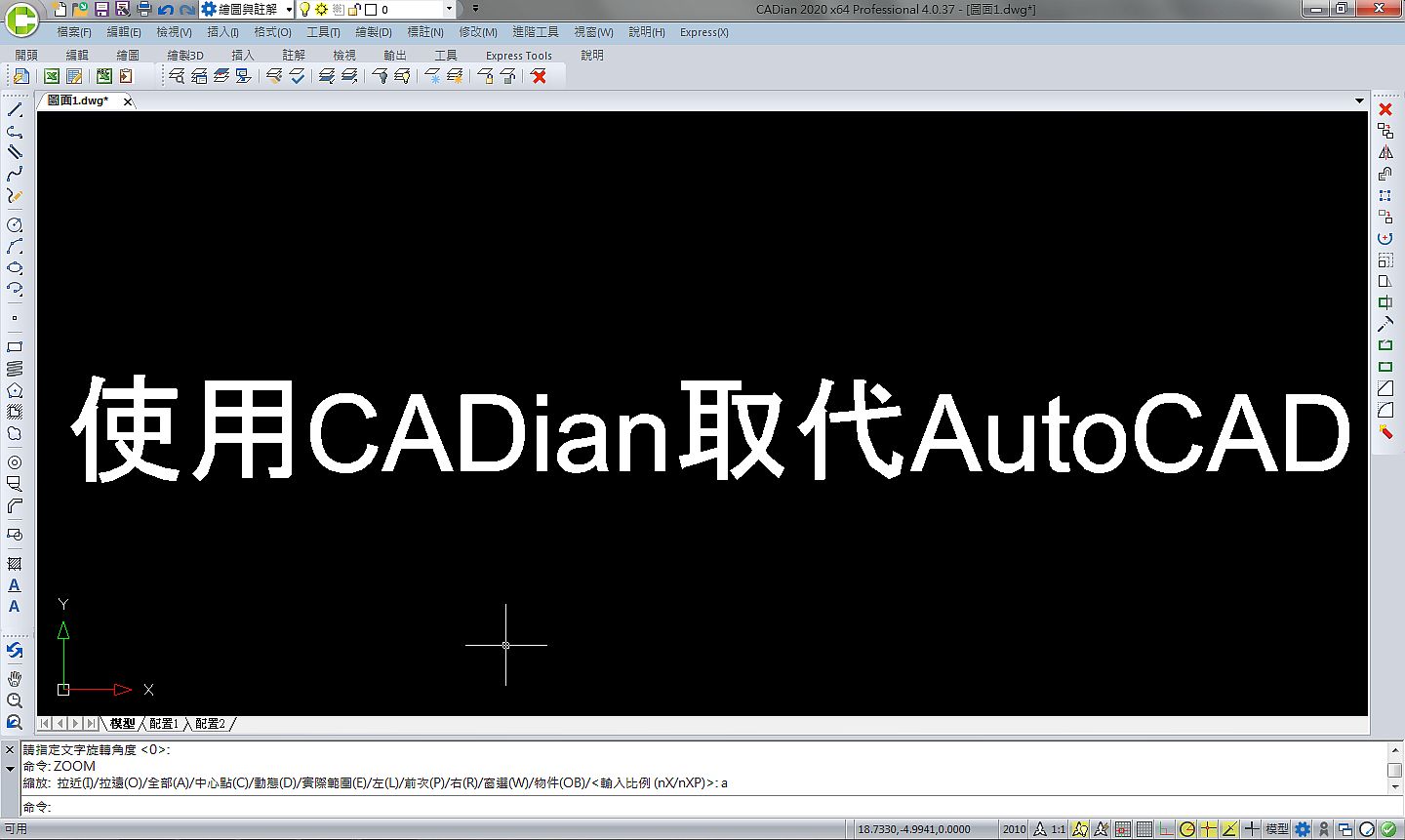Image resolution: width=1405 pixels, height=840 pixels.
Task: Click the command history scrollbar thumb
Action: pos(1395,770)
